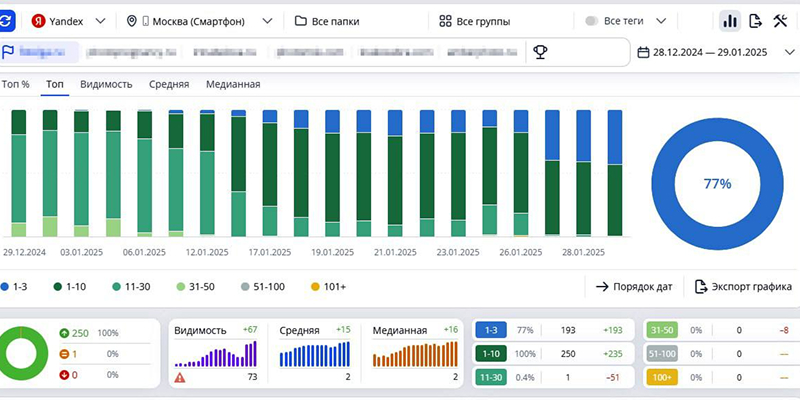Toggle the 11-30 legend series
Viewport: 800px width, 400px height.
pyautogui.click(x=131, y=287)
